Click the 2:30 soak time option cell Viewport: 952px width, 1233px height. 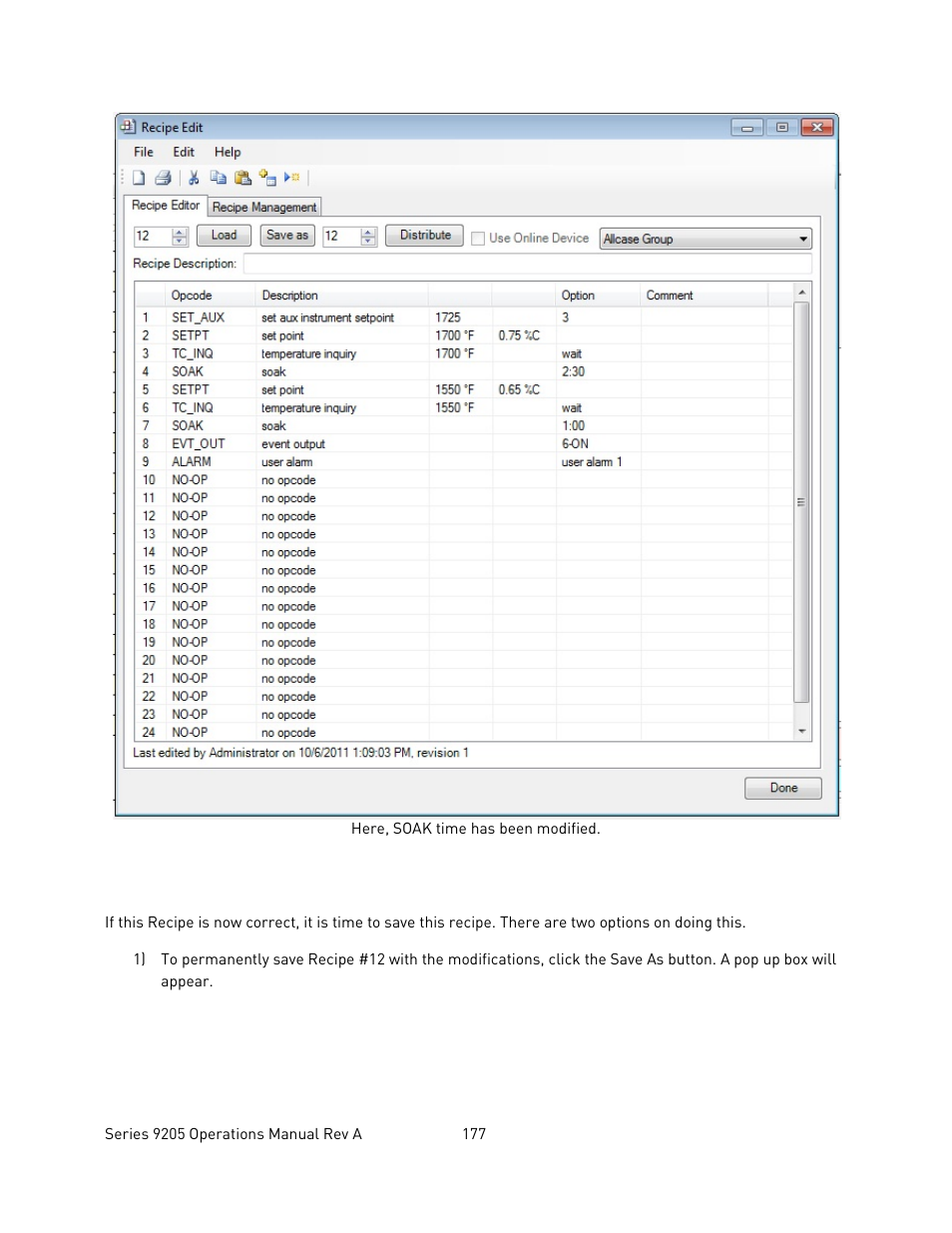coord(574,371)
